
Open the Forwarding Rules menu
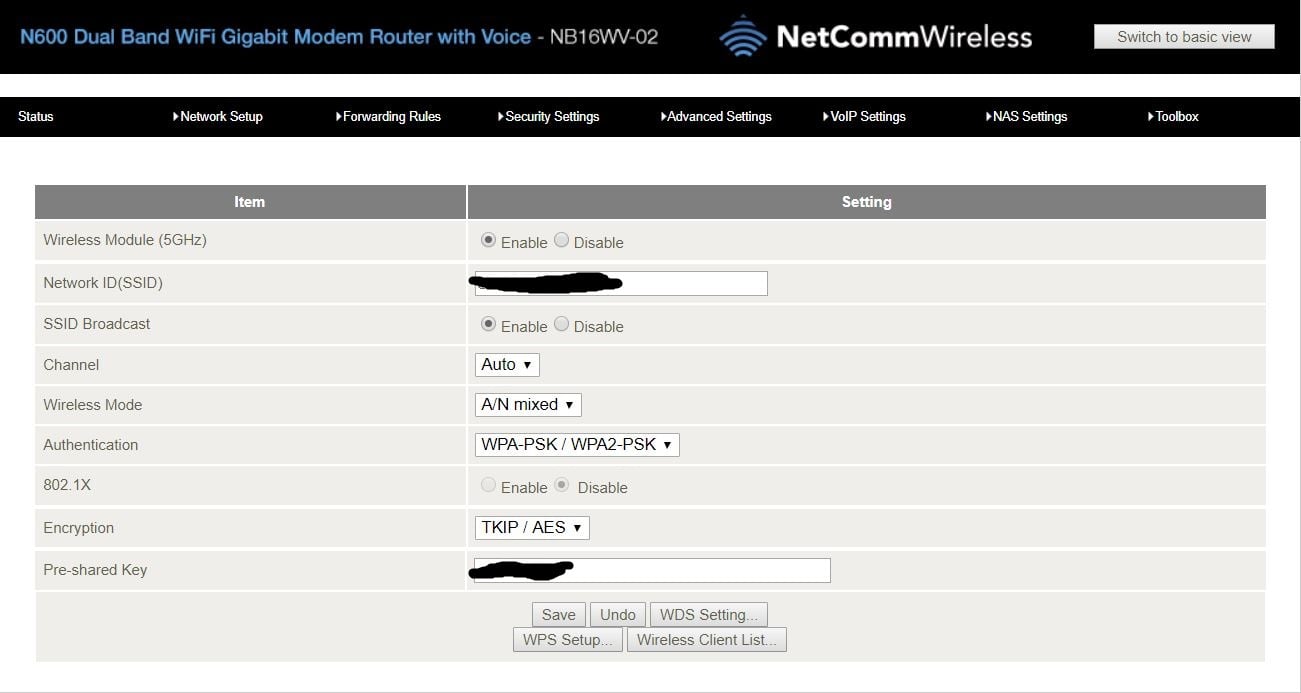[388, 117]
